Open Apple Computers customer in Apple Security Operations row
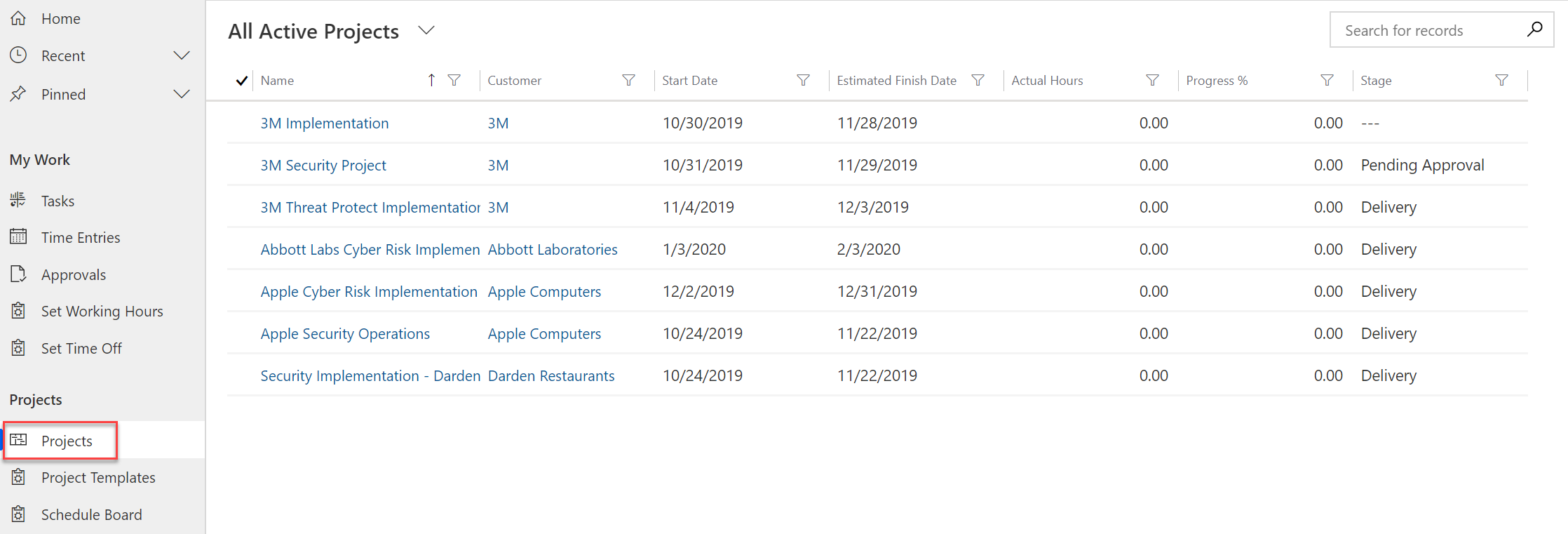 click(544, 334)
